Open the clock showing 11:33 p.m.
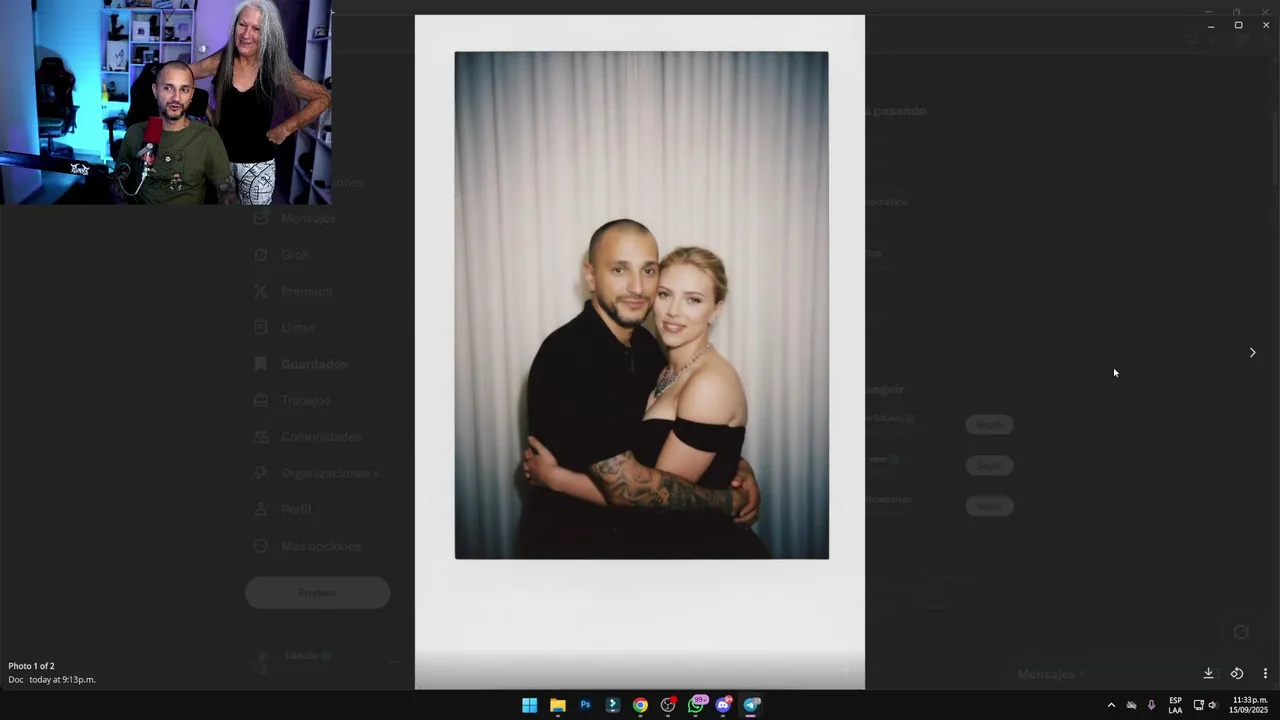Screen dimensions: 1280x720 (1250, 705)
